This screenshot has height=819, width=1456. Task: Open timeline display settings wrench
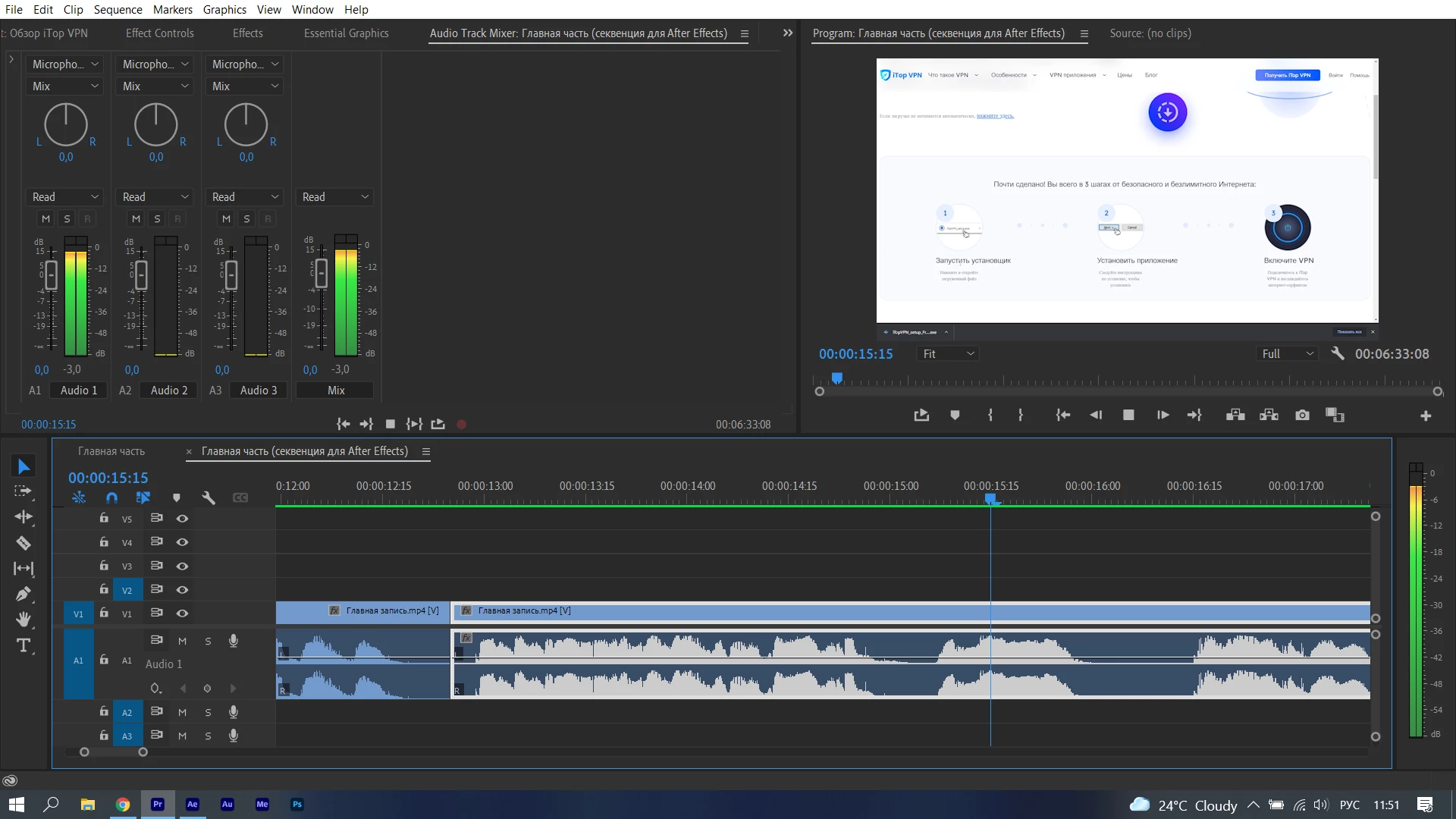(x=209, y=498)
